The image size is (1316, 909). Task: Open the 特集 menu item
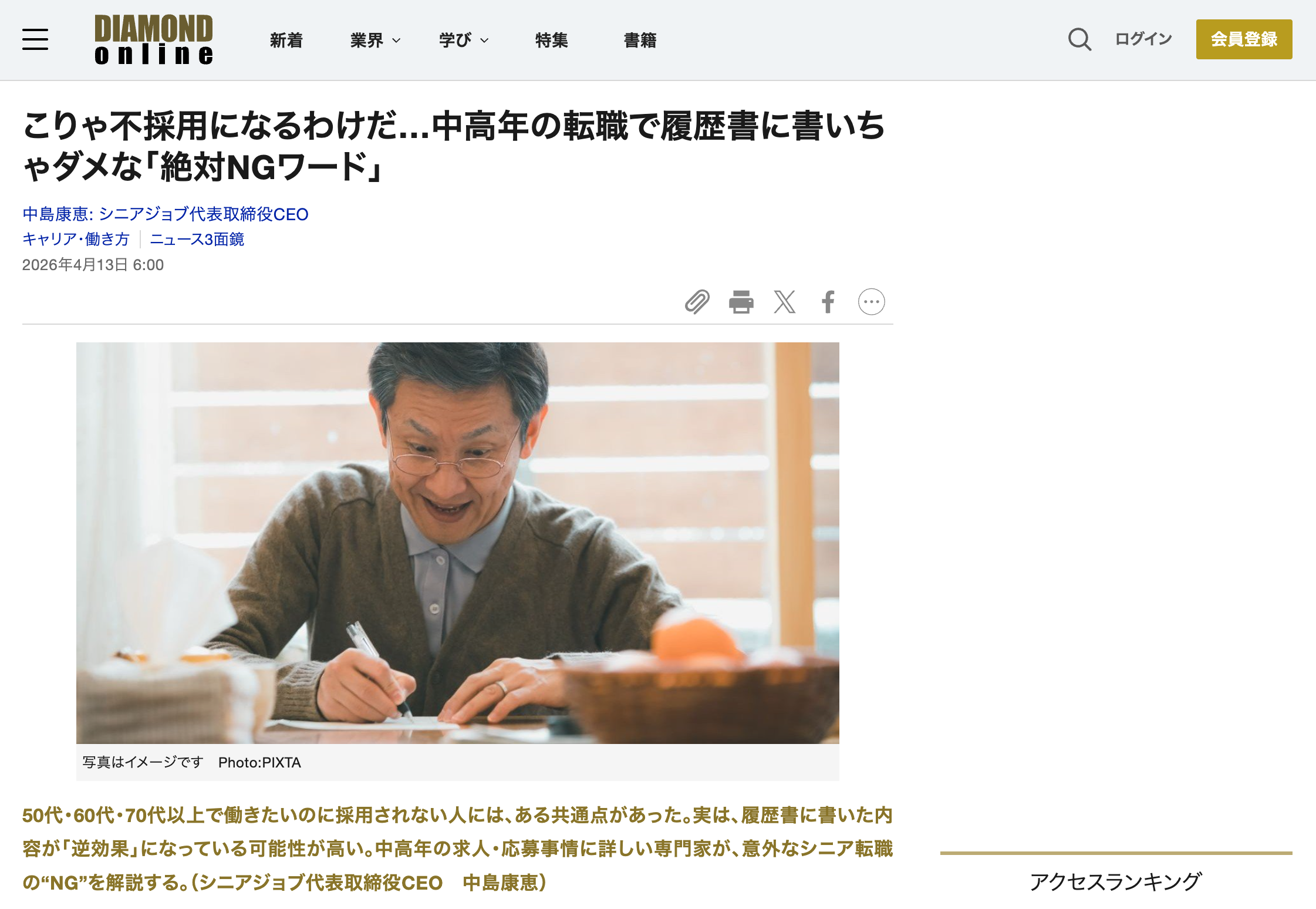tap(552, 40)
